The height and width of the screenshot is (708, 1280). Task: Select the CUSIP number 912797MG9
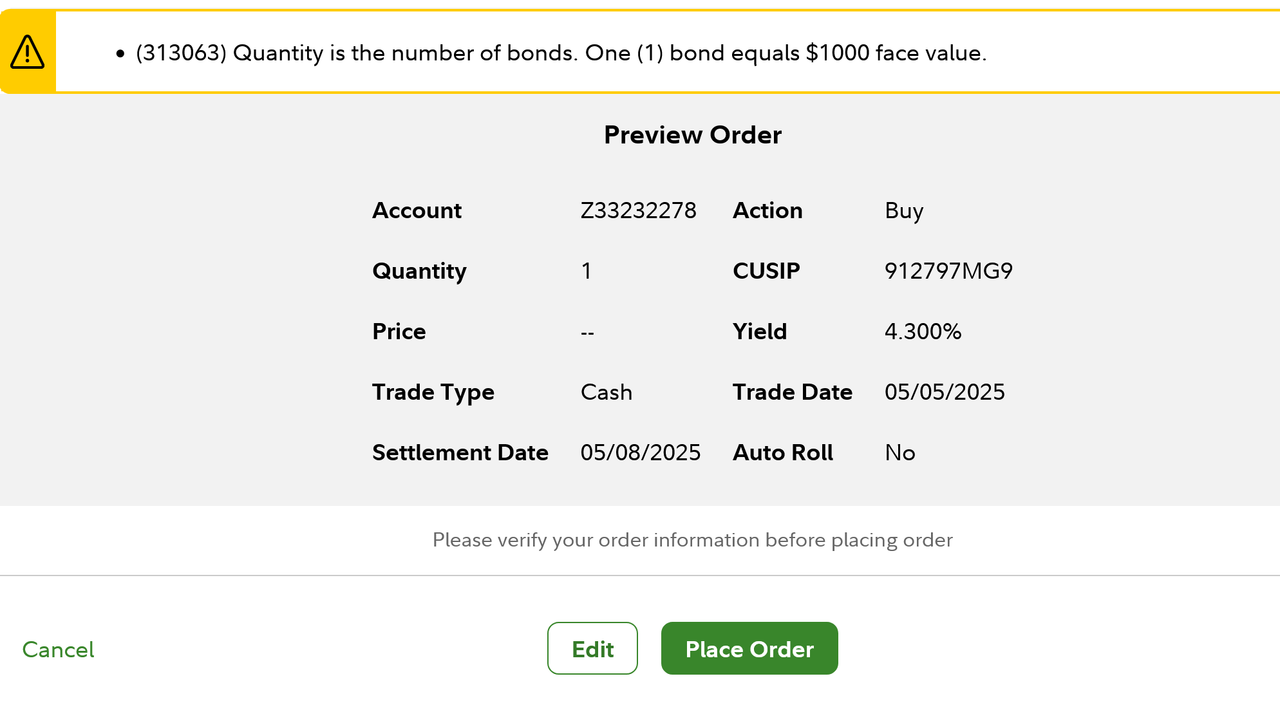[x=948, y=271]
